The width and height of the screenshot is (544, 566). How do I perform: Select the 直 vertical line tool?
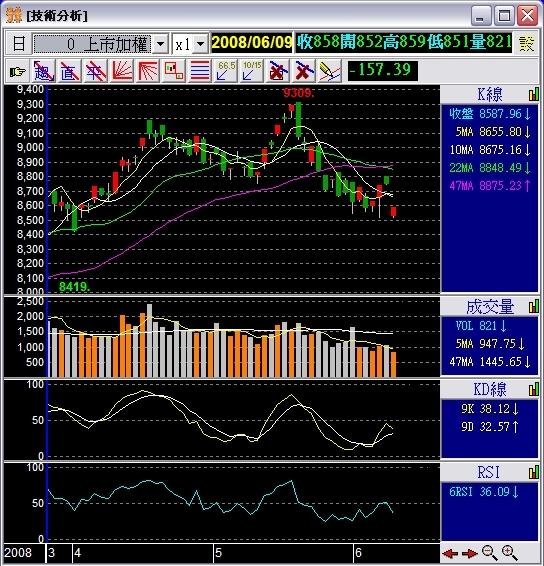click(70, 71)
